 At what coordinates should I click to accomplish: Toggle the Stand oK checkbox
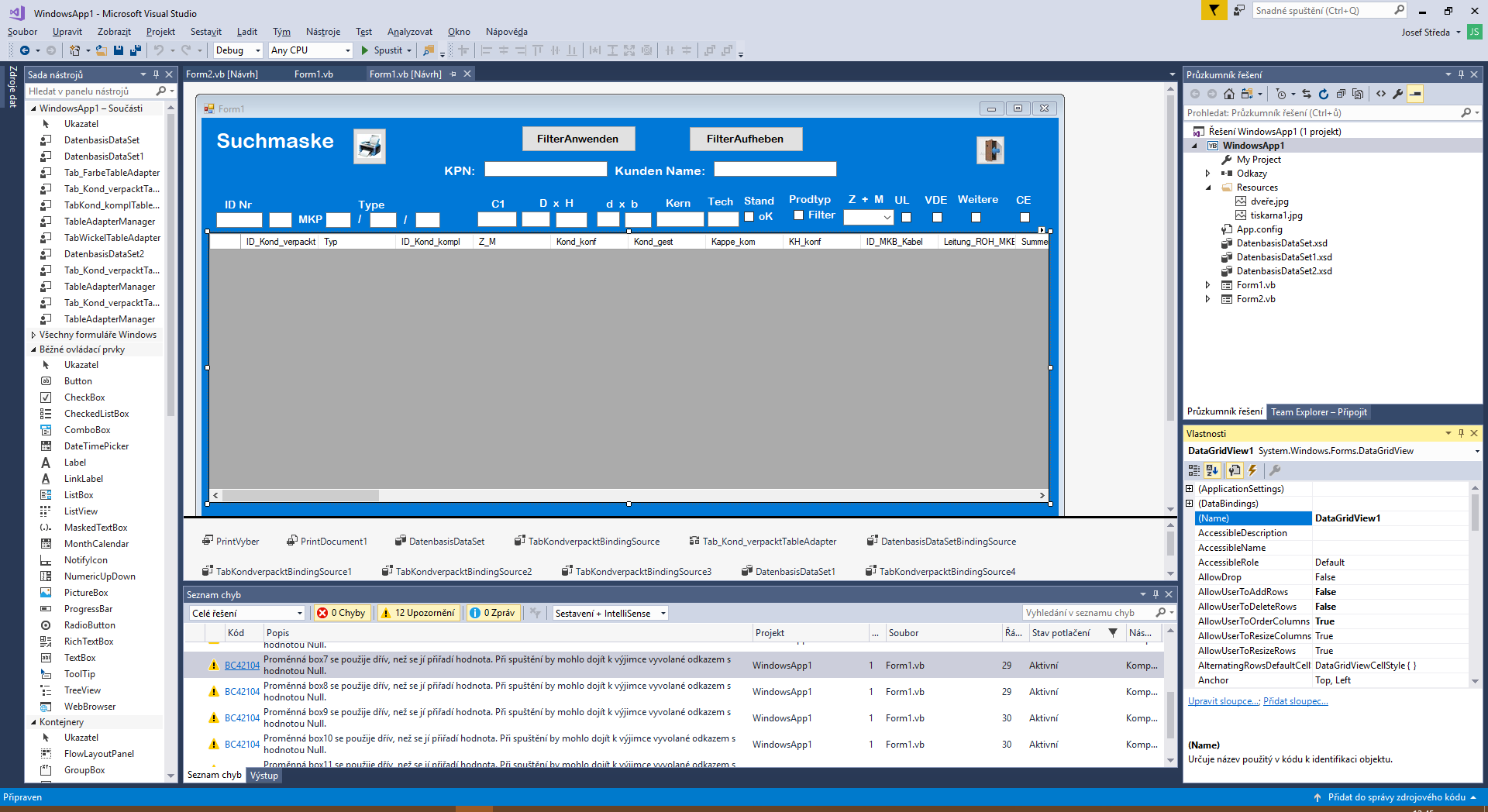pyautogui.click(x=749, y=217)
